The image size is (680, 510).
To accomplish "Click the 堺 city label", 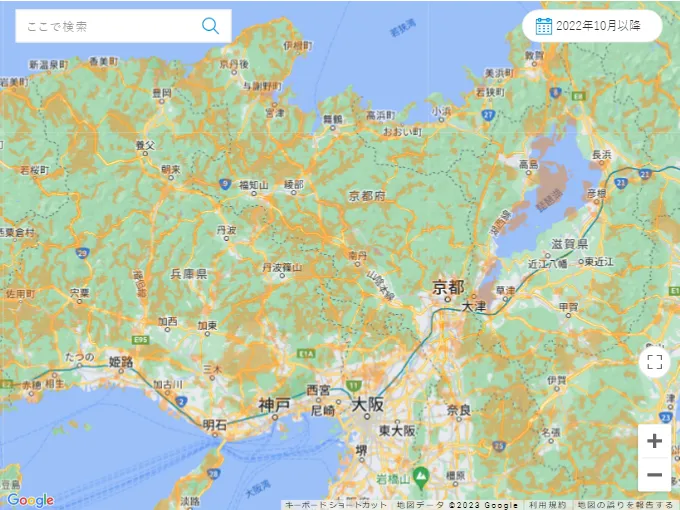I will (x=361, y=451).
